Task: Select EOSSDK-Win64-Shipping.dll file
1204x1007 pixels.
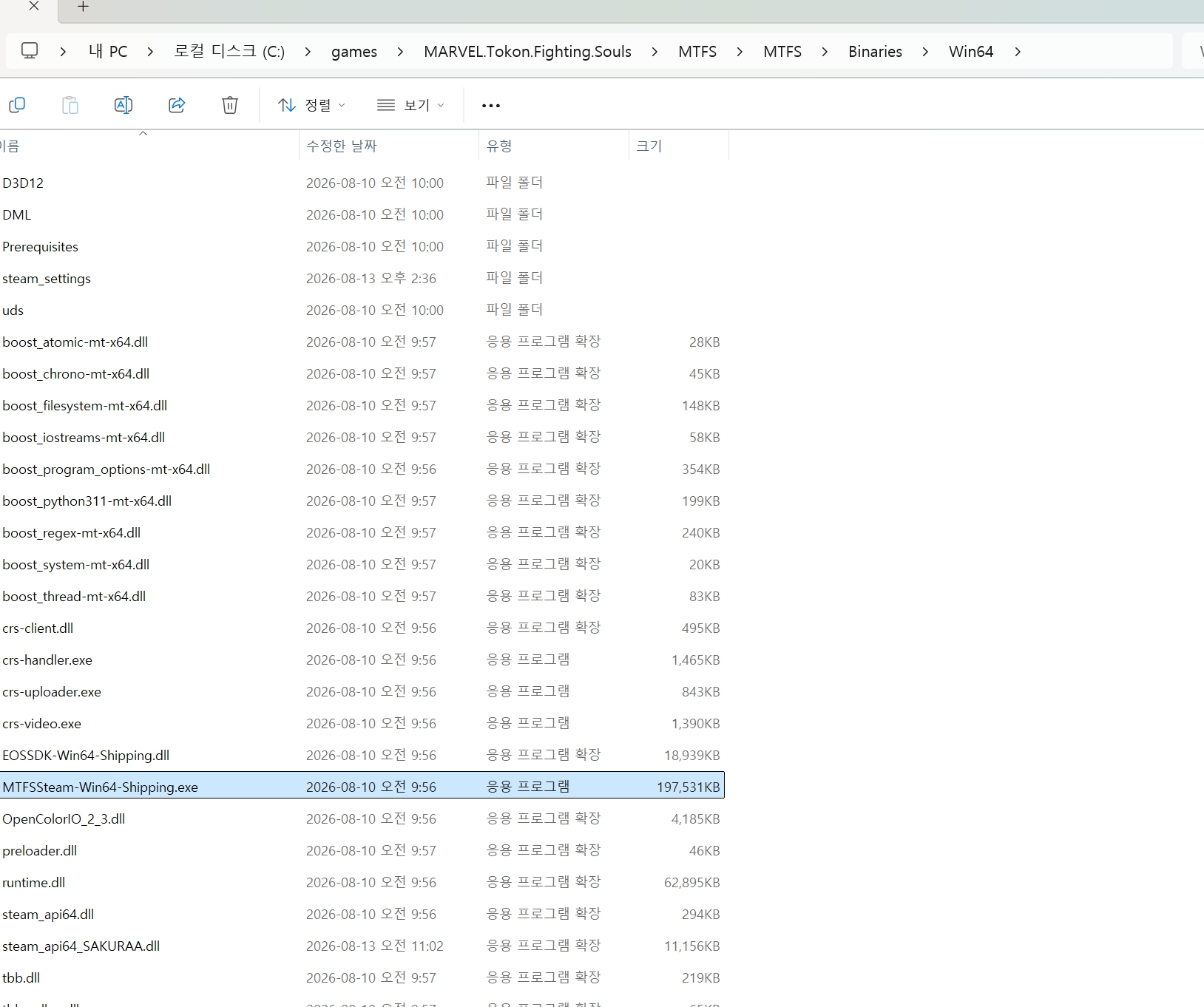Action: coord(362,755)
